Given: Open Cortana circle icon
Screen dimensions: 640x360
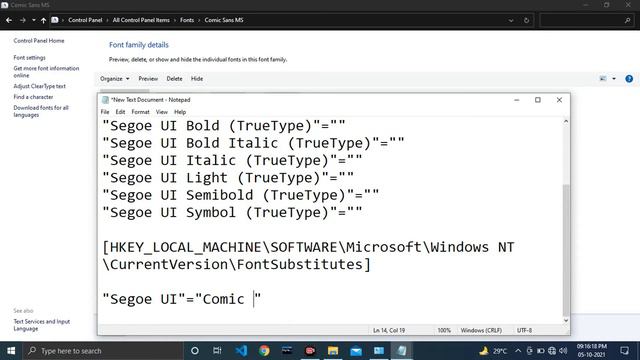Looking at the screenshot, I should pos(195,351).
